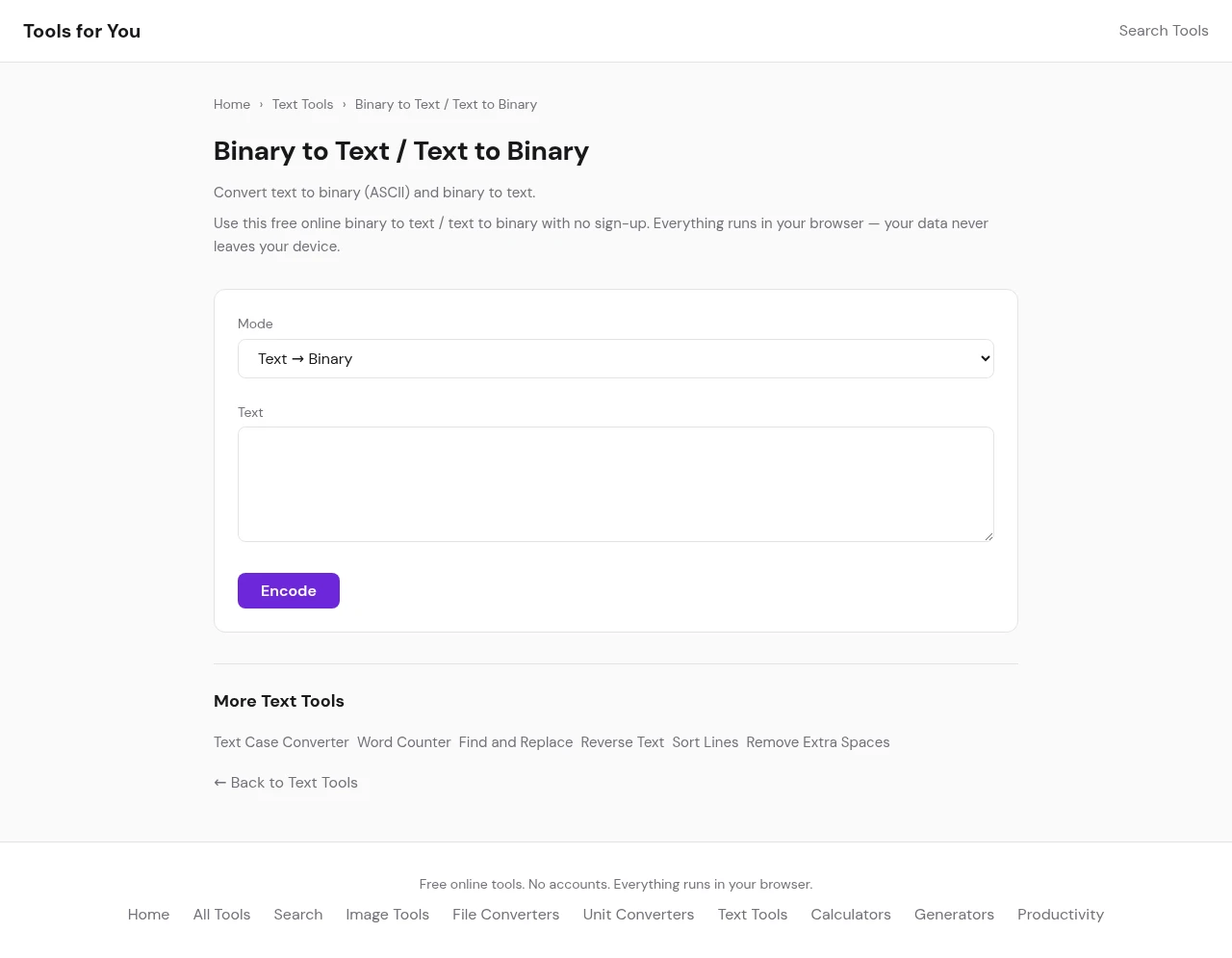The height and width of the screenshot is (958, 1232).
Task: Open the Reverse Text tool
Action: point(622,742)
